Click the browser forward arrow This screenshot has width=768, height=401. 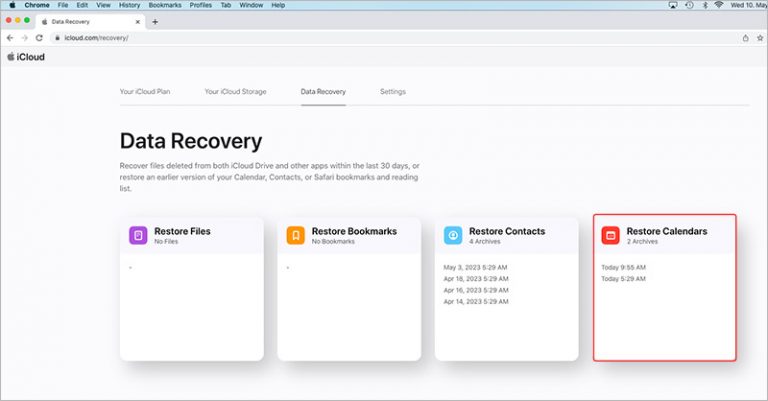24,38
